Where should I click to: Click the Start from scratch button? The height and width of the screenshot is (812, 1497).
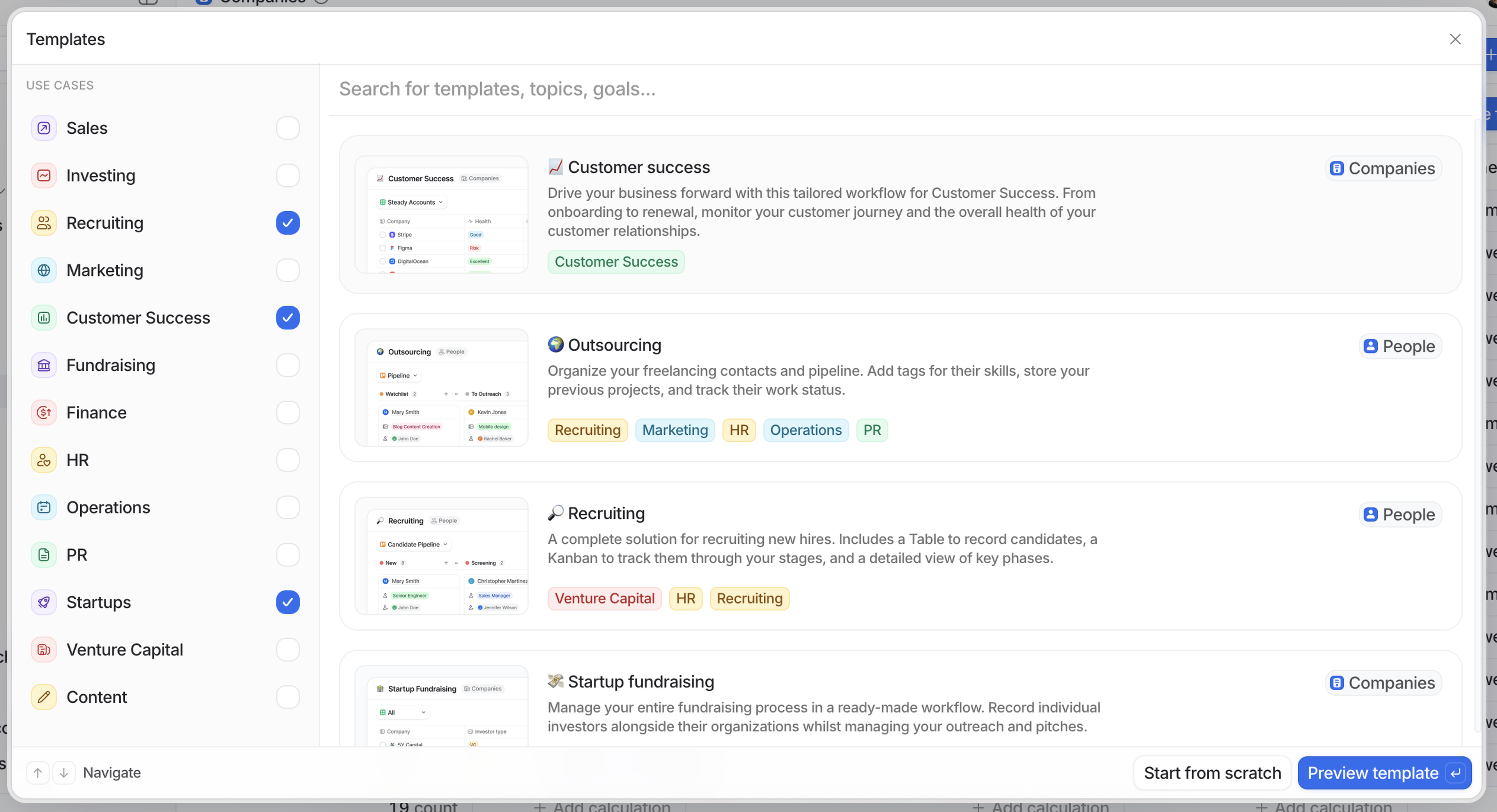(x=1212, y=773)
